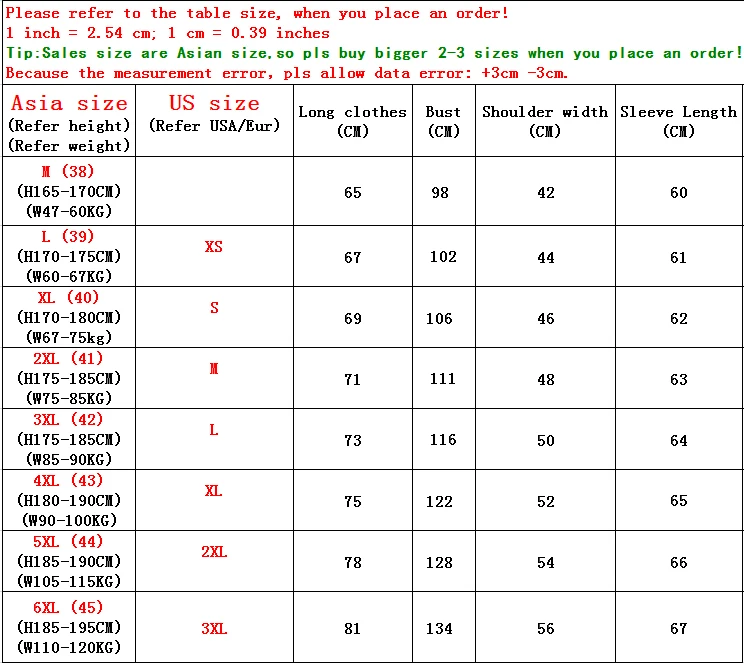Image resolution: width=744 pixels, height=663 pixels.
Task: Click the shoulder width value '44'
Action: tap(546, 258)
